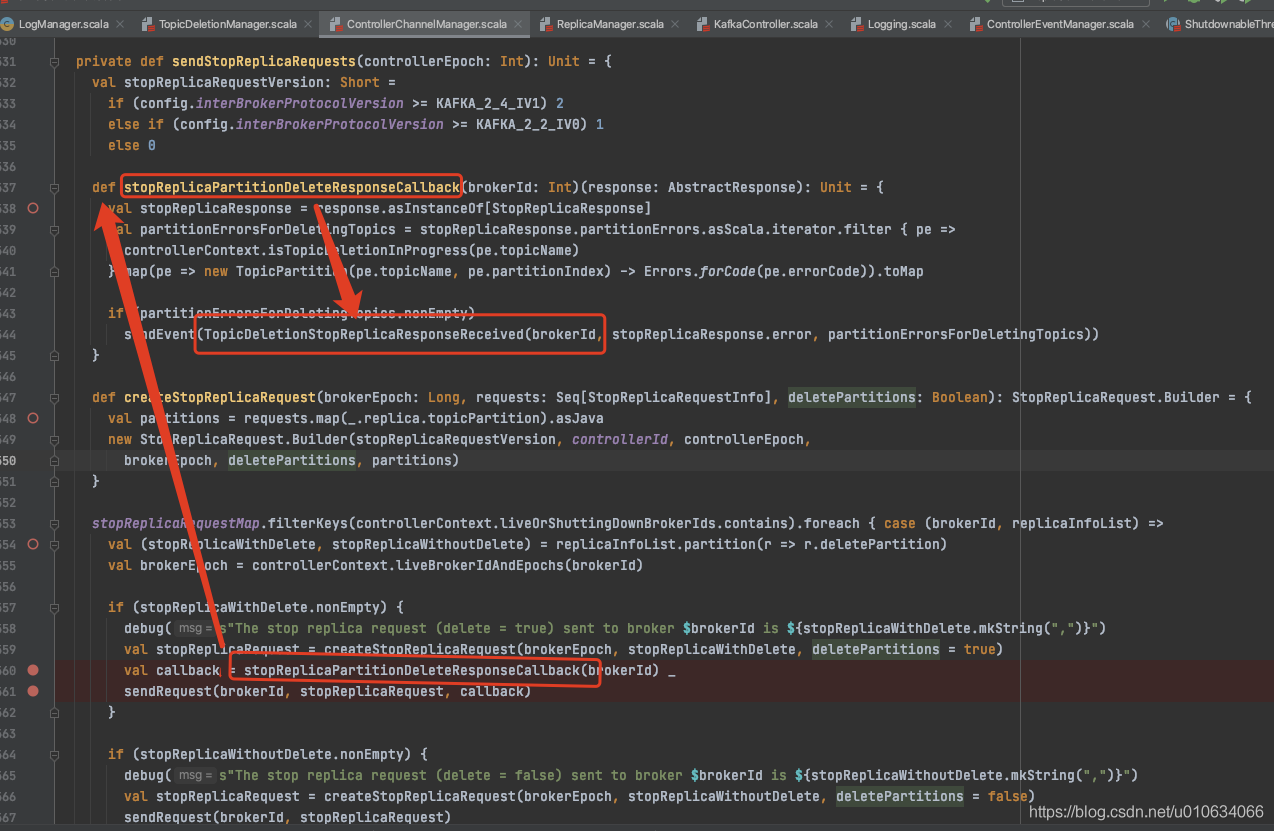This screenshot has height=831, width=1274.
Task: Click 'deletePartitions = false' named argument
Action: 932,796
